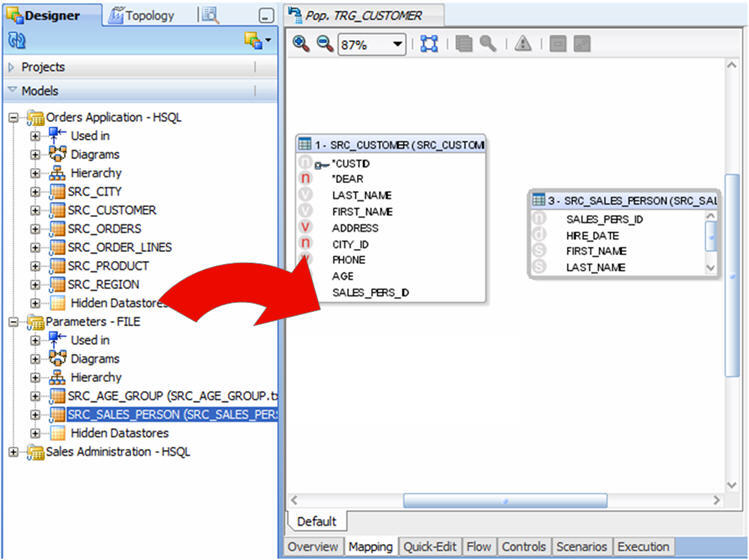Image resolution: width=749 pixels, height=560 pixels.
Task: Click the diagram vertical scrollbar thumb
Action: [x=732, y=276]
